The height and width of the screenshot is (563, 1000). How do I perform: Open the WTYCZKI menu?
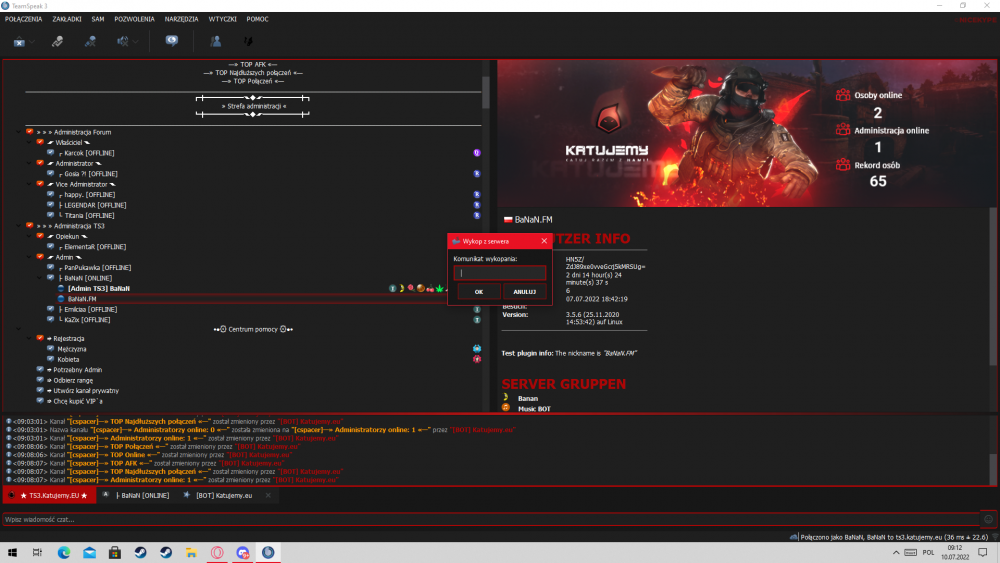click(x=223, y=19)
